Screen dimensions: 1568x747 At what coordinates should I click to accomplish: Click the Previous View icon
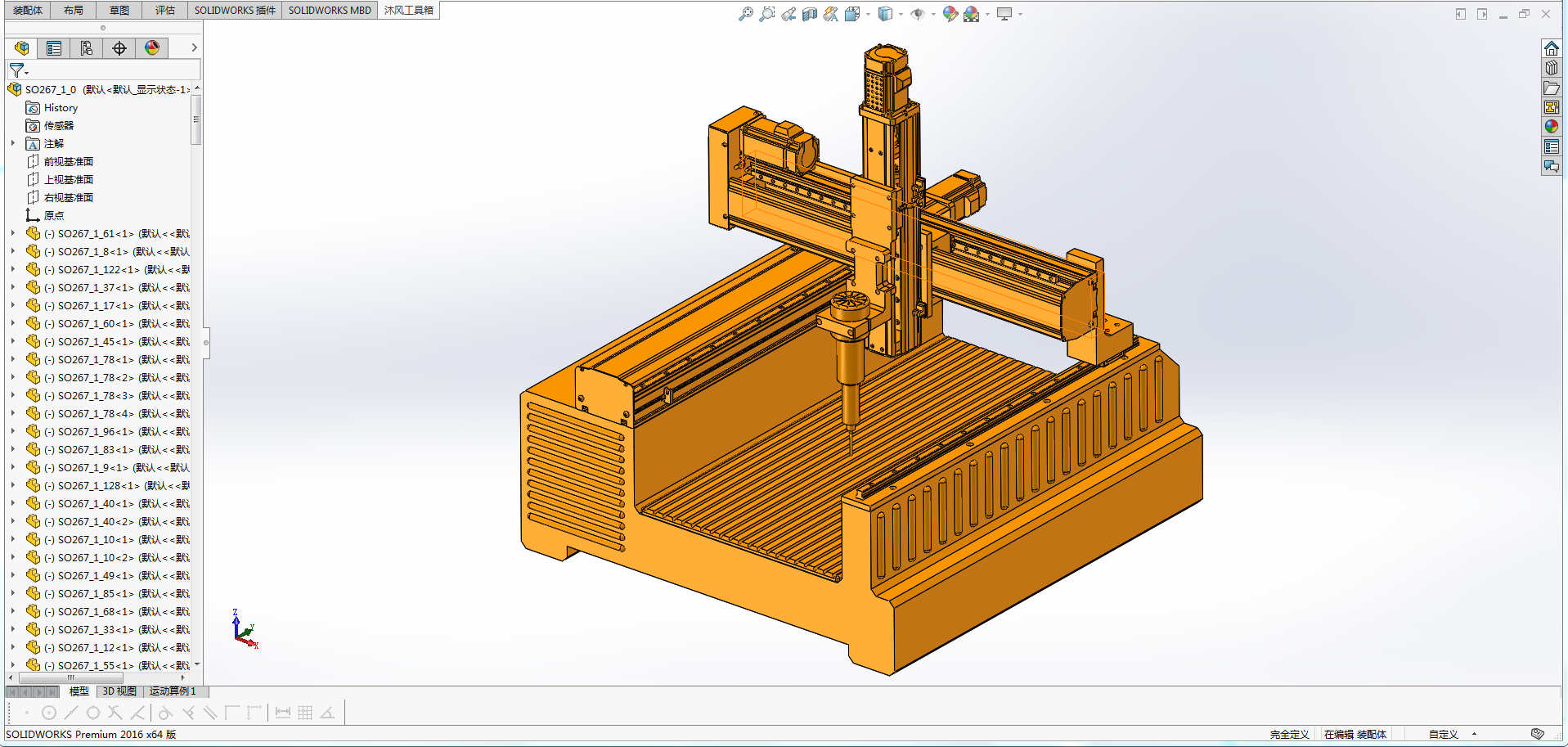click(x=788, y=14)
